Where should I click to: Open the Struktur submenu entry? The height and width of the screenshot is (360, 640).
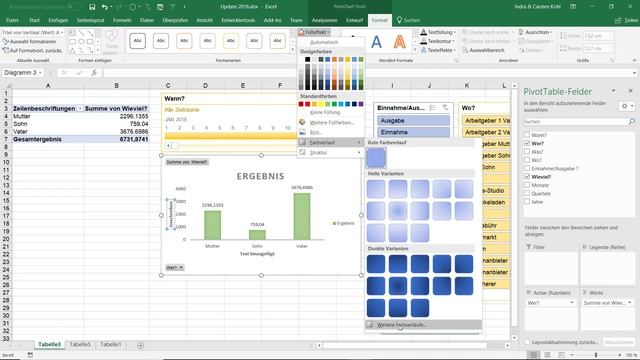(331, 153)
